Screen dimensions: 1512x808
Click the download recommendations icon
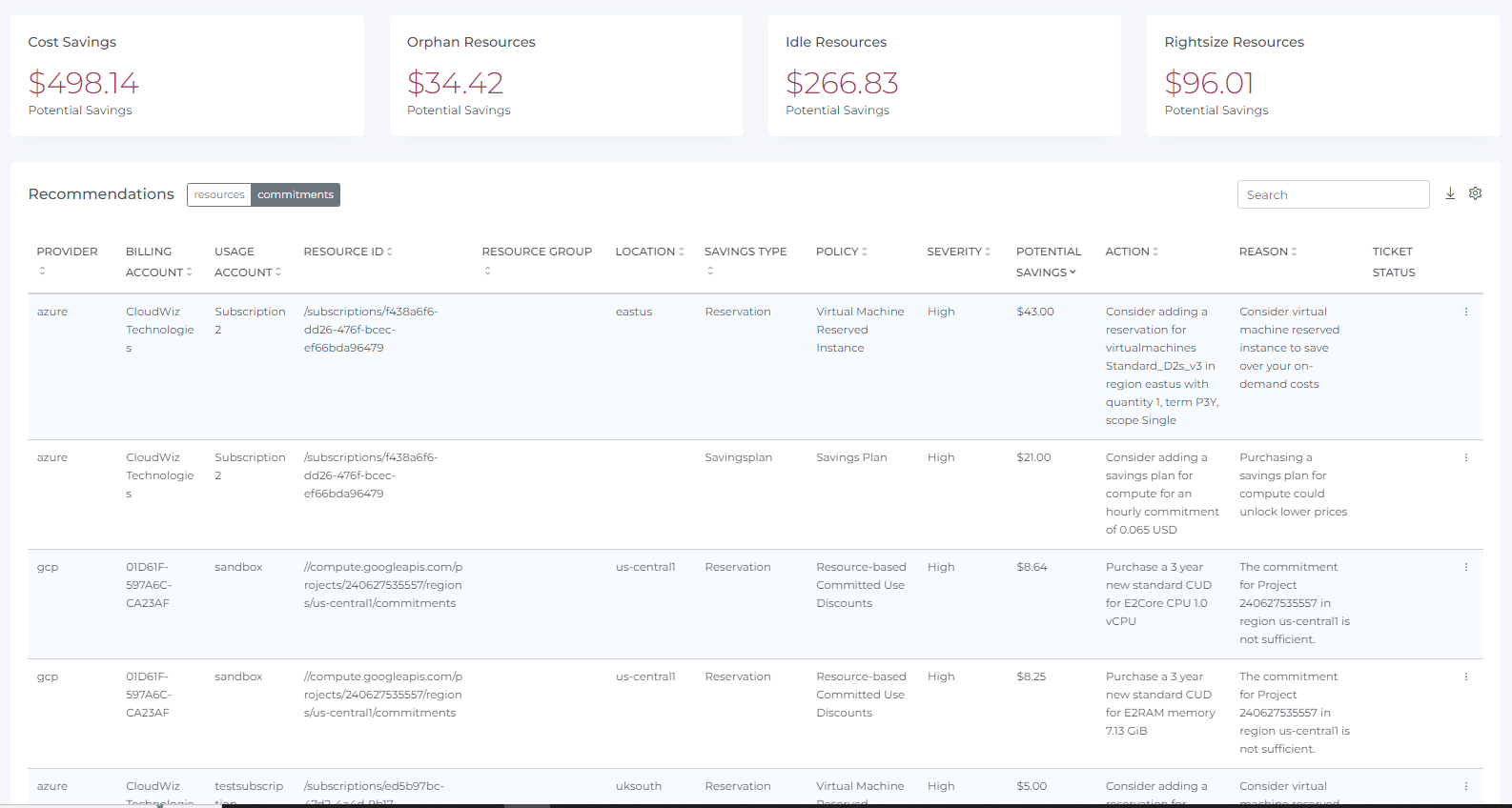point(1450,193)
